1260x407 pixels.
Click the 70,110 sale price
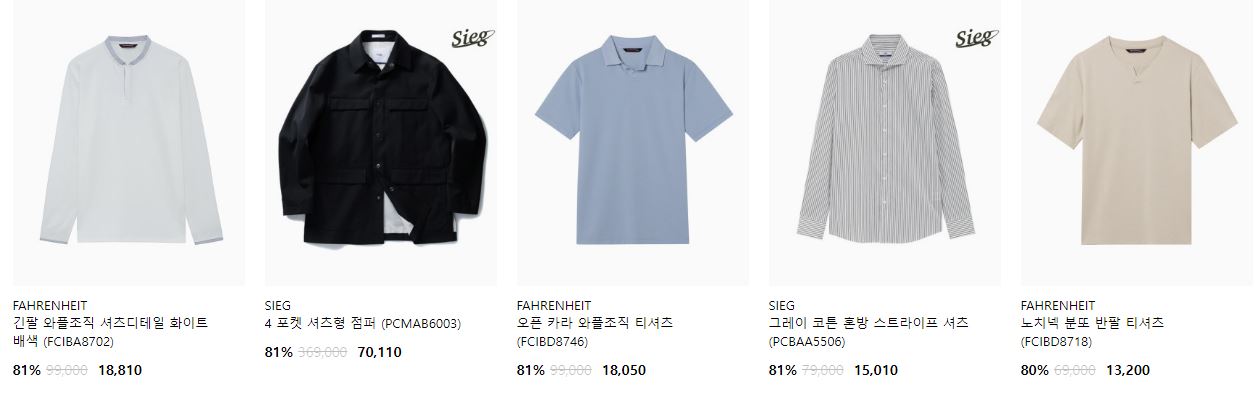click(379, 352)
